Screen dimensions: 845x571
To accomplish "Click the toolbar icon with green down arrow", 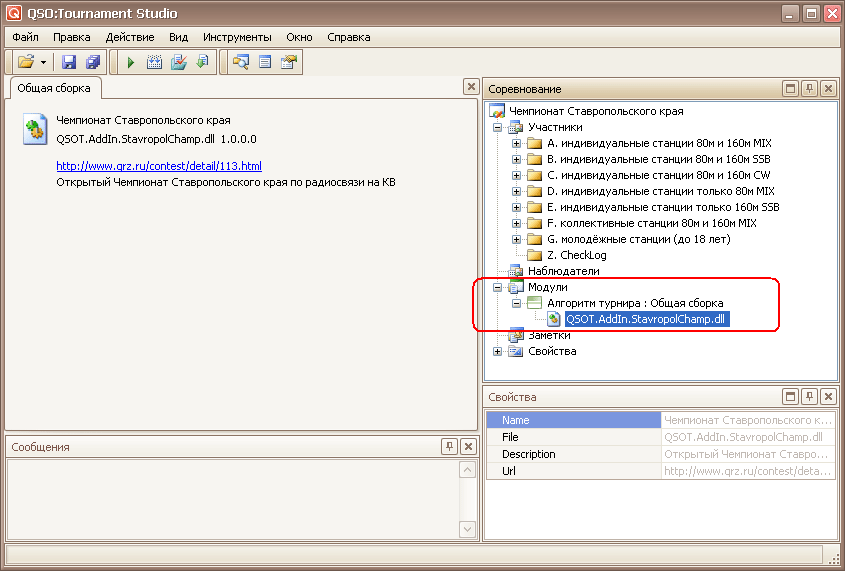I will [202, 62].
